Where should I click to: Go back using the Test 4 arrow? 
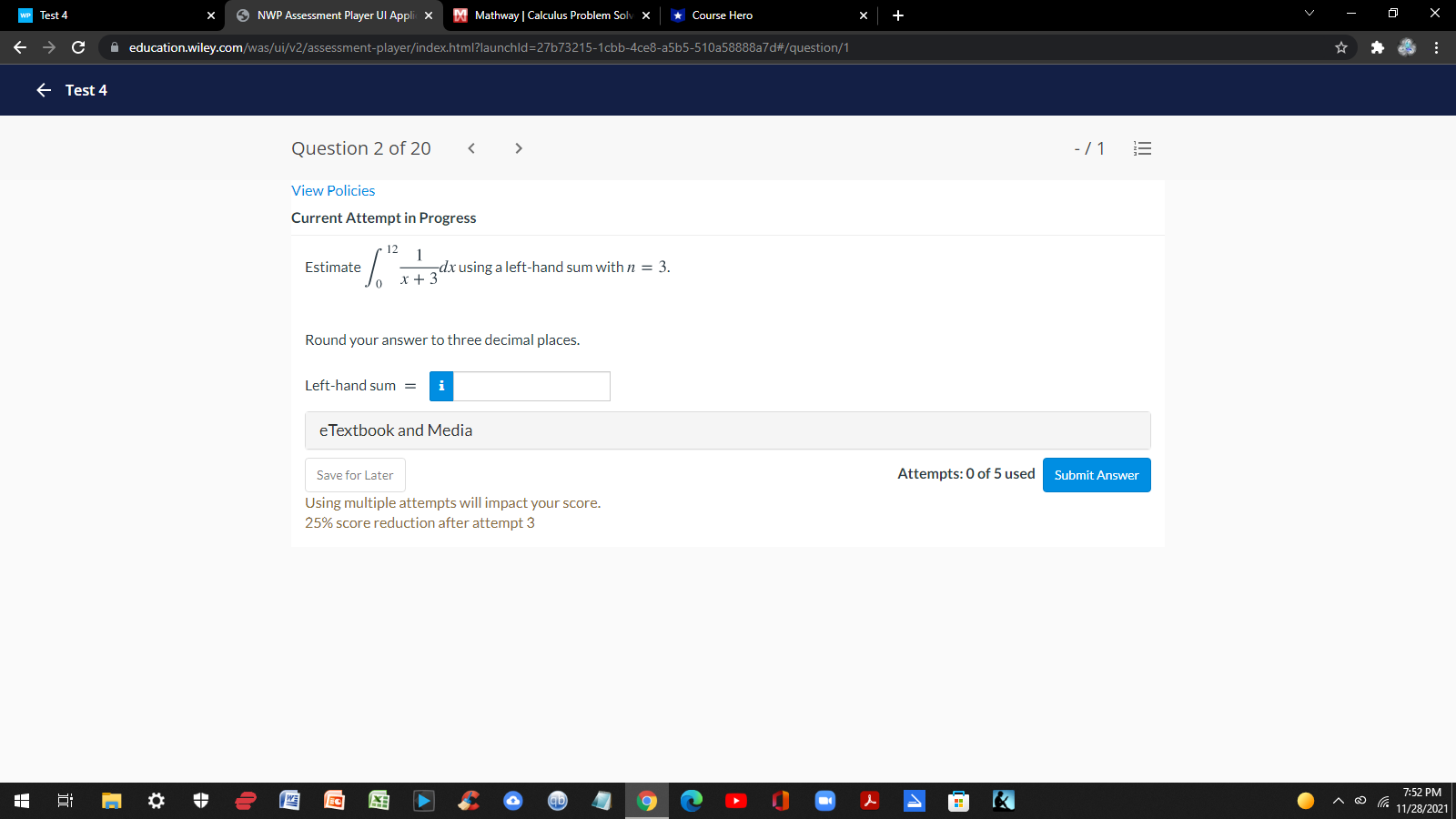(44, 90)
